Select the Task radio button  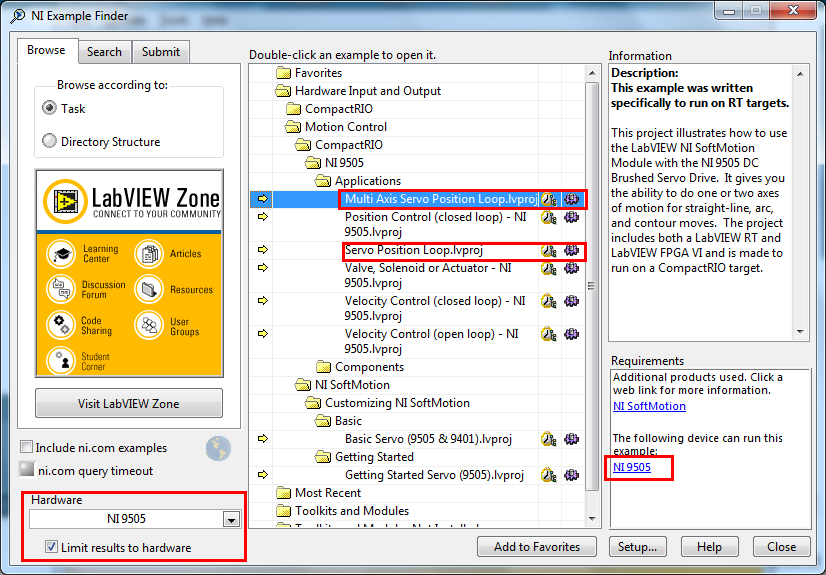[49, 108]
